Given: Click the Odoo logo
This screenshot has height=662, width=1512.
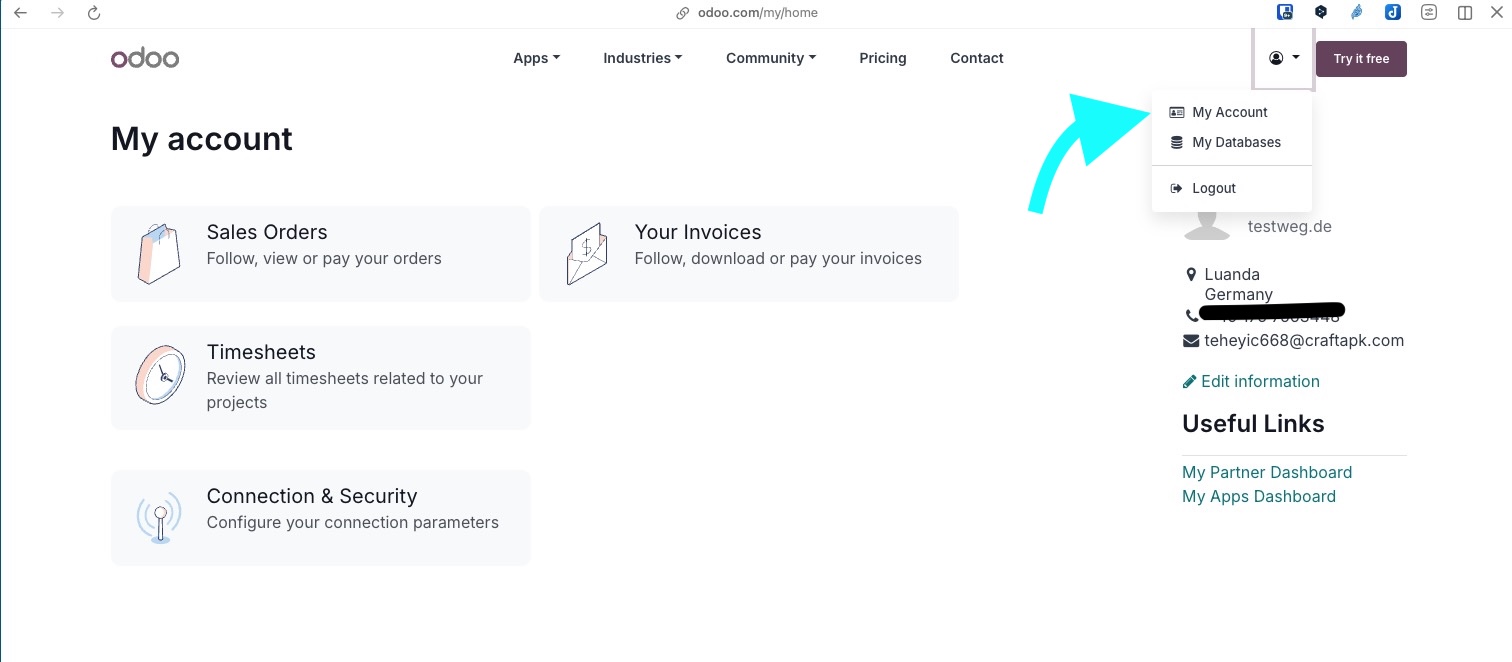Looking at the screenshot, I should coord(145,58).
